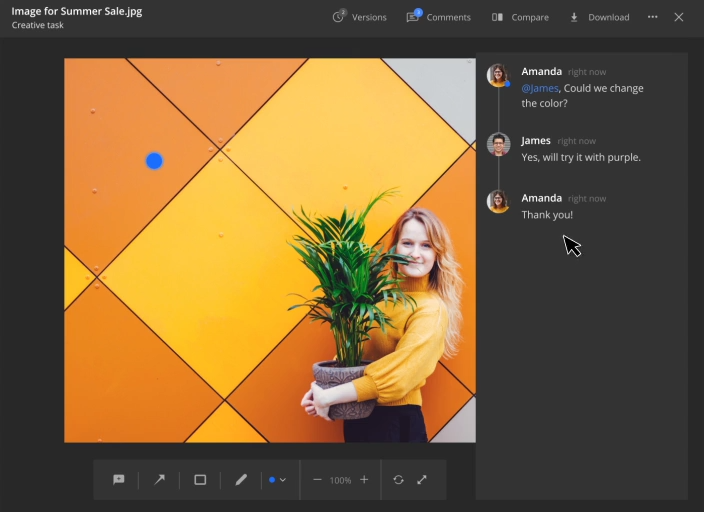Viewport: 704px width, 512px height.
Task: Open the more options ellipsis menu
Action: point(653,17)
